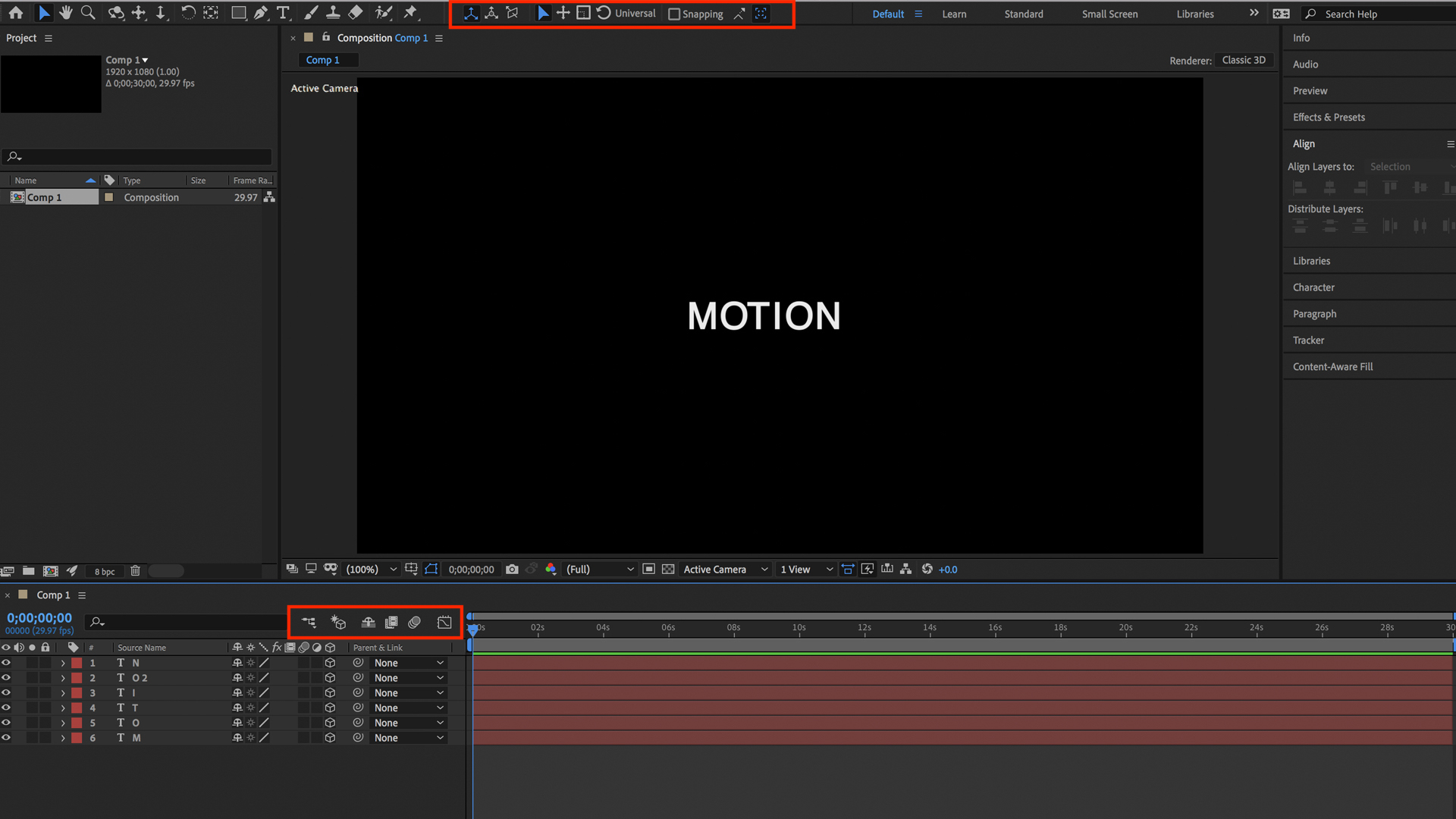The height and width of the screenshot is (819, 1456).
Task: Open the Content-Aware Fill panel
Action: [1332, 366]
